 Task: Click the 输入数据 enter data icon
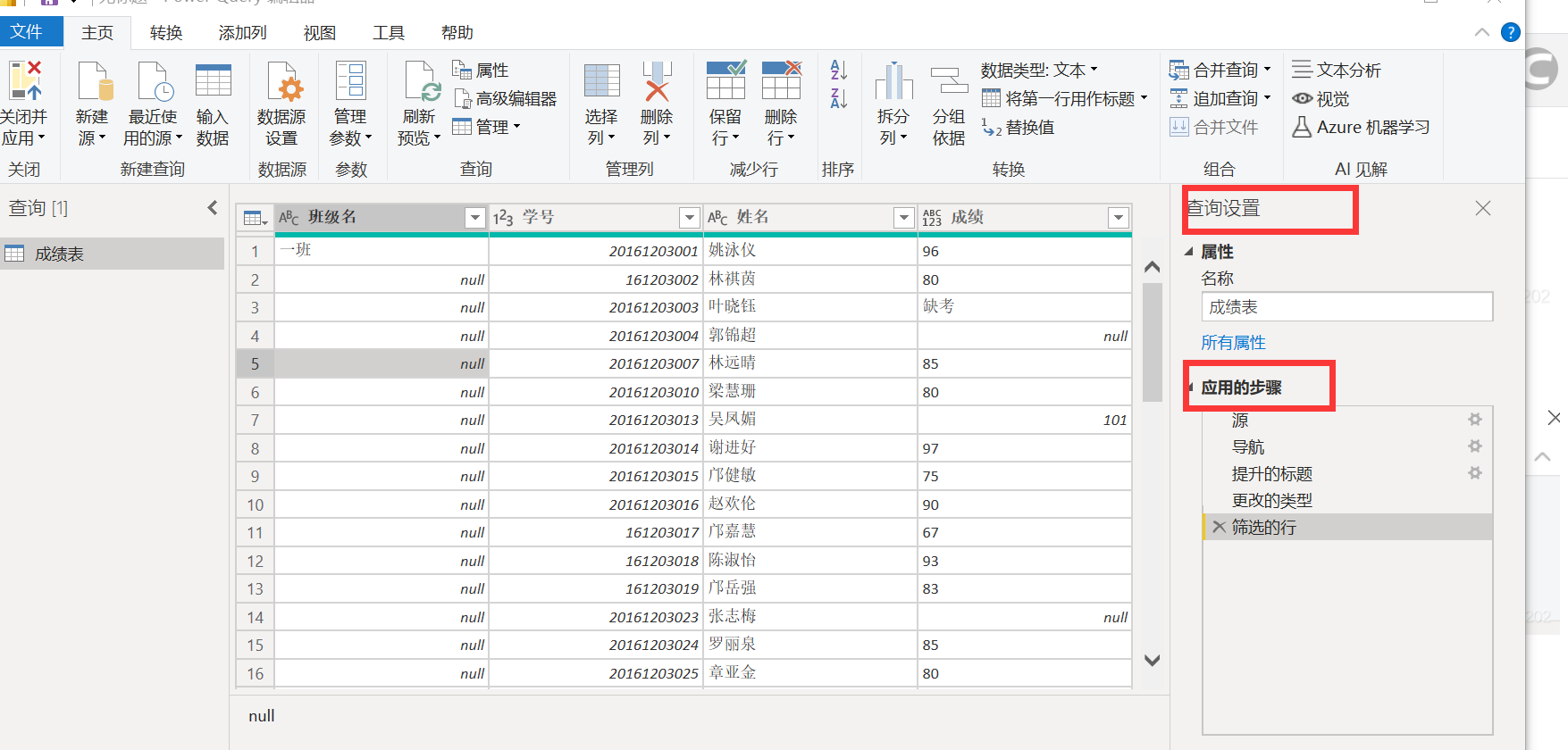(x=213, y=81)
